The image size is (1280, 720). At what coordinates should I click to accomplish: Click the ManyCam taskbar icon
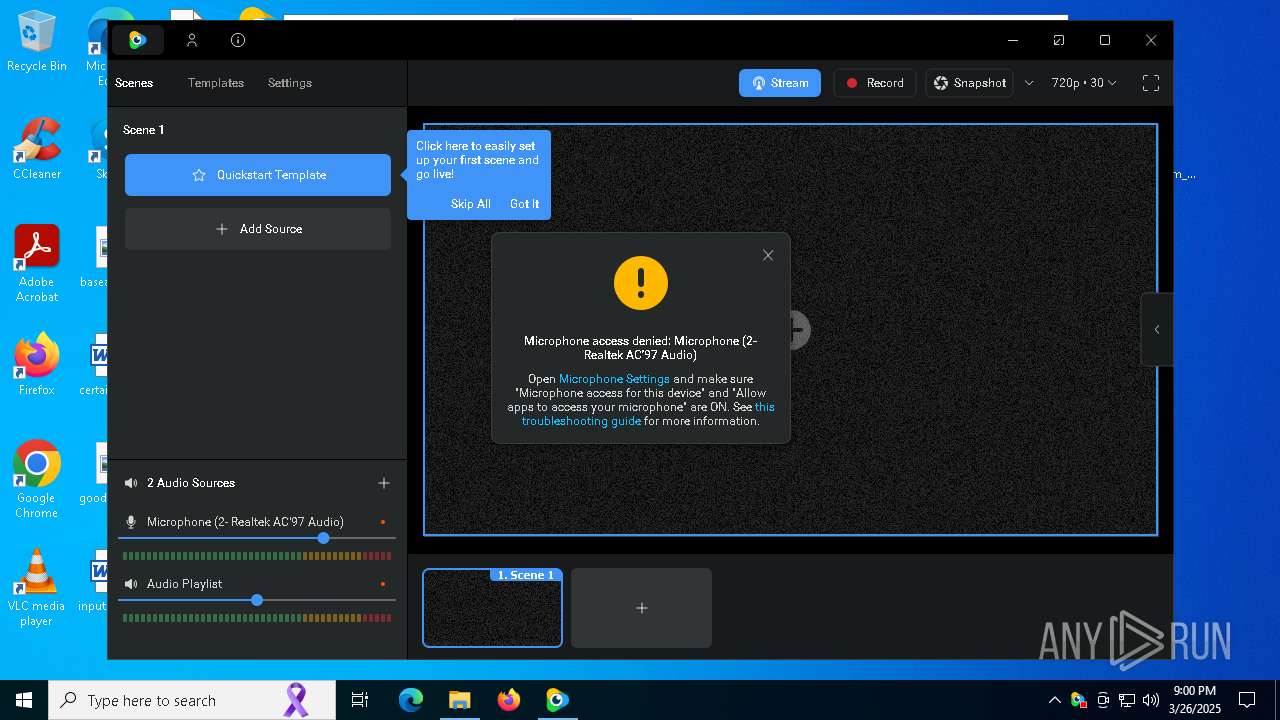click(557, 700)
